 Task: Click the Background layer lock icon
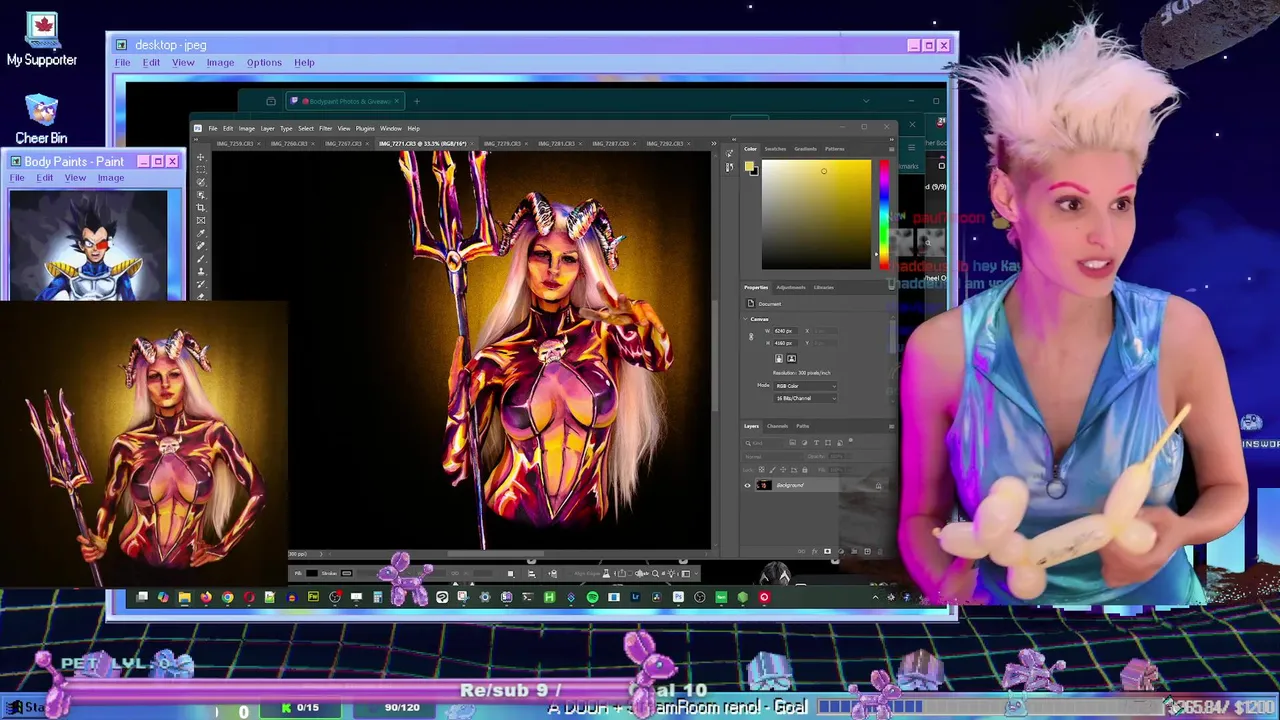878,485
